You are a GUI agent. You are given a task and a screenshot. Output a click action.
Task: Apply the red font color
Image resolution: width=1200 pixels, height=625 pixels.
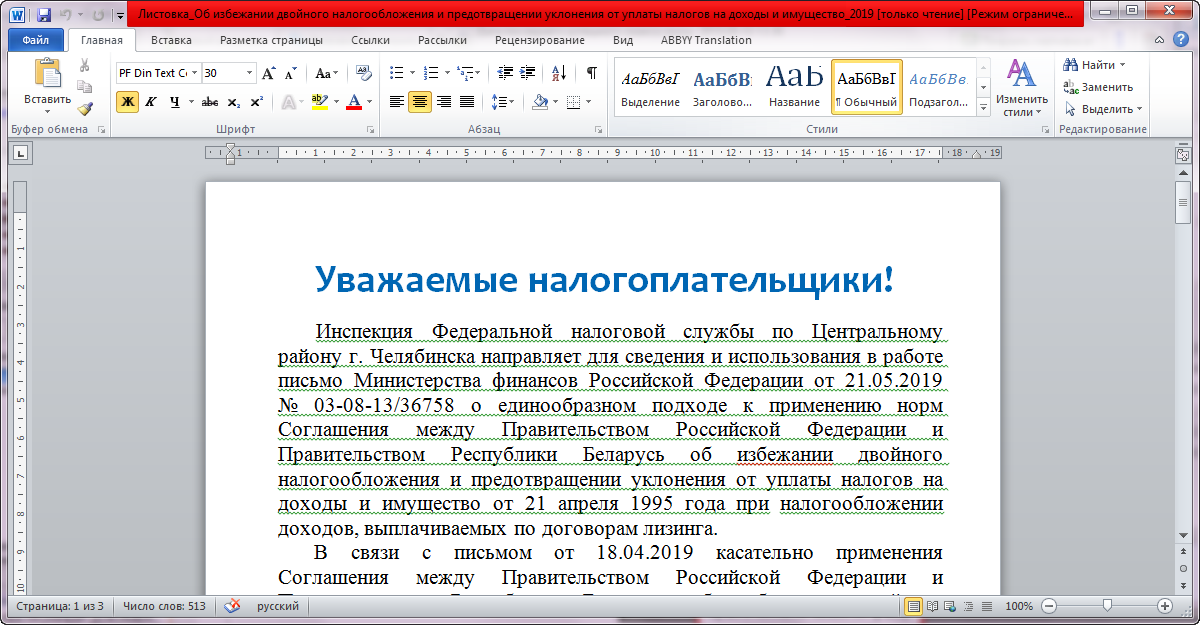(x=353, y=102)
